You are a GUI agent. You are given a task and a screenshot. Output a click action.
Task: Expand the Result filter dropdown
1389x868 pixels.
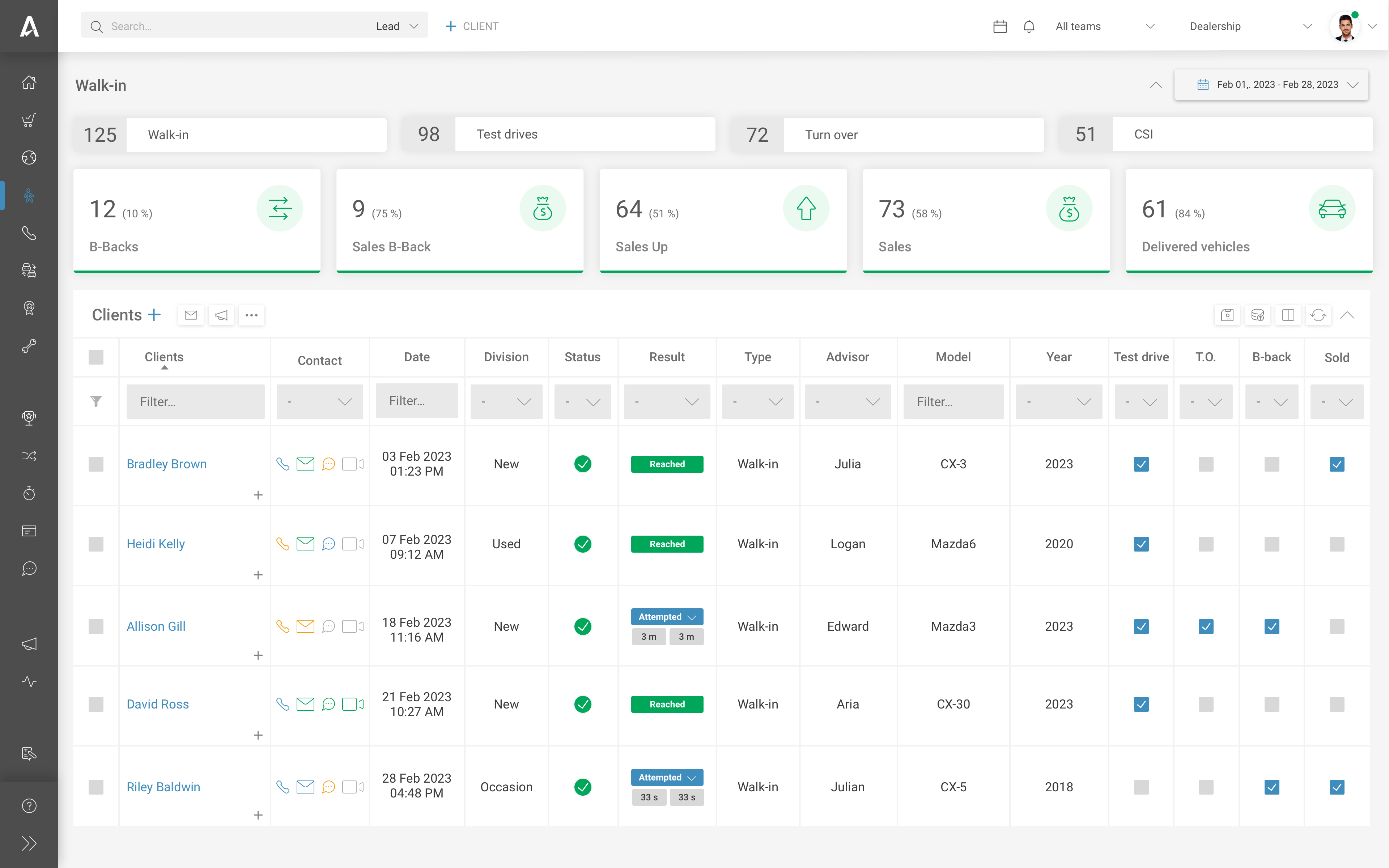(x=693, y=401)
